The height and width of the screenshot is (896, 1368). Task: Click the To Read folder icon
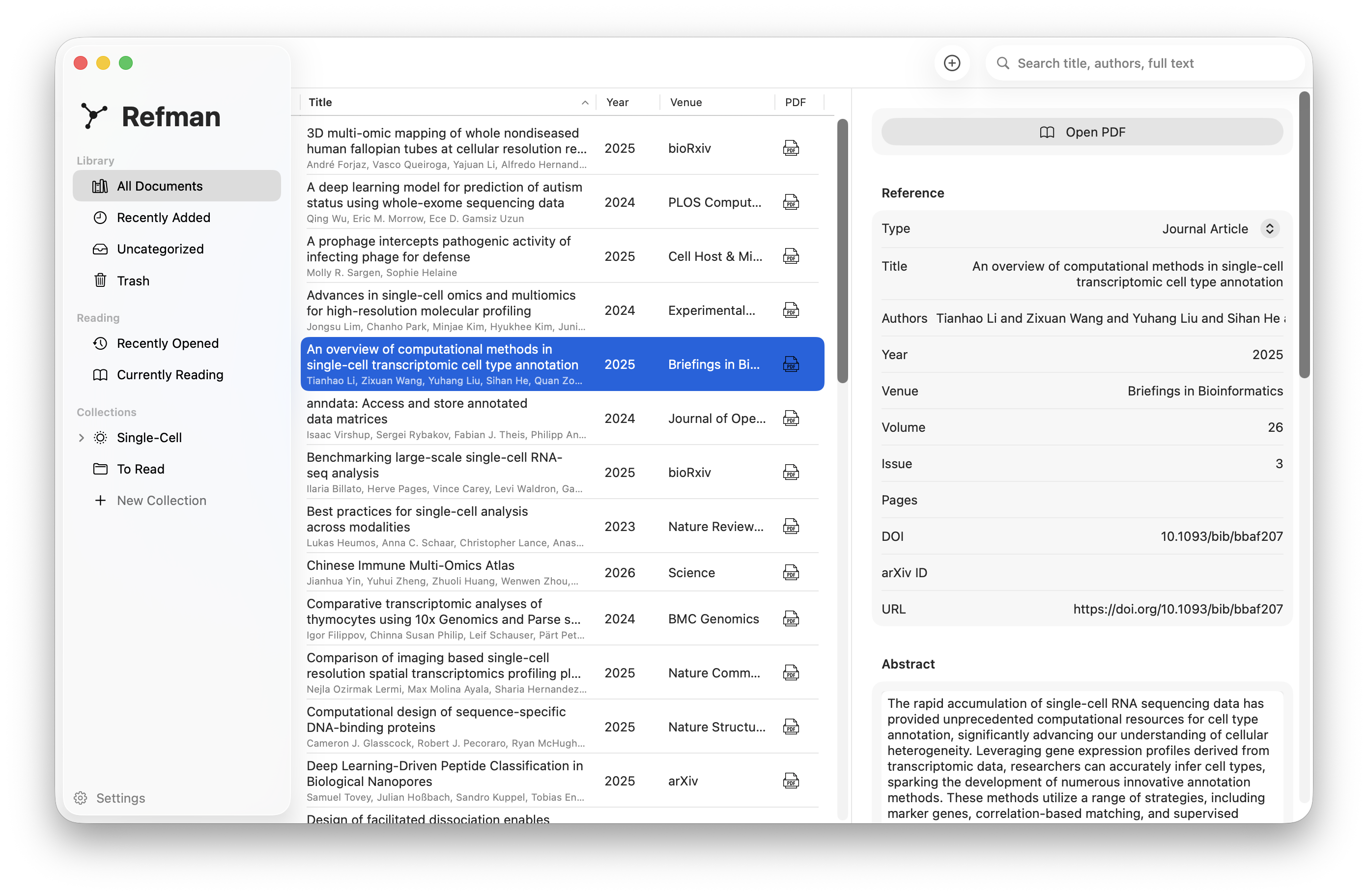point(100,469)
